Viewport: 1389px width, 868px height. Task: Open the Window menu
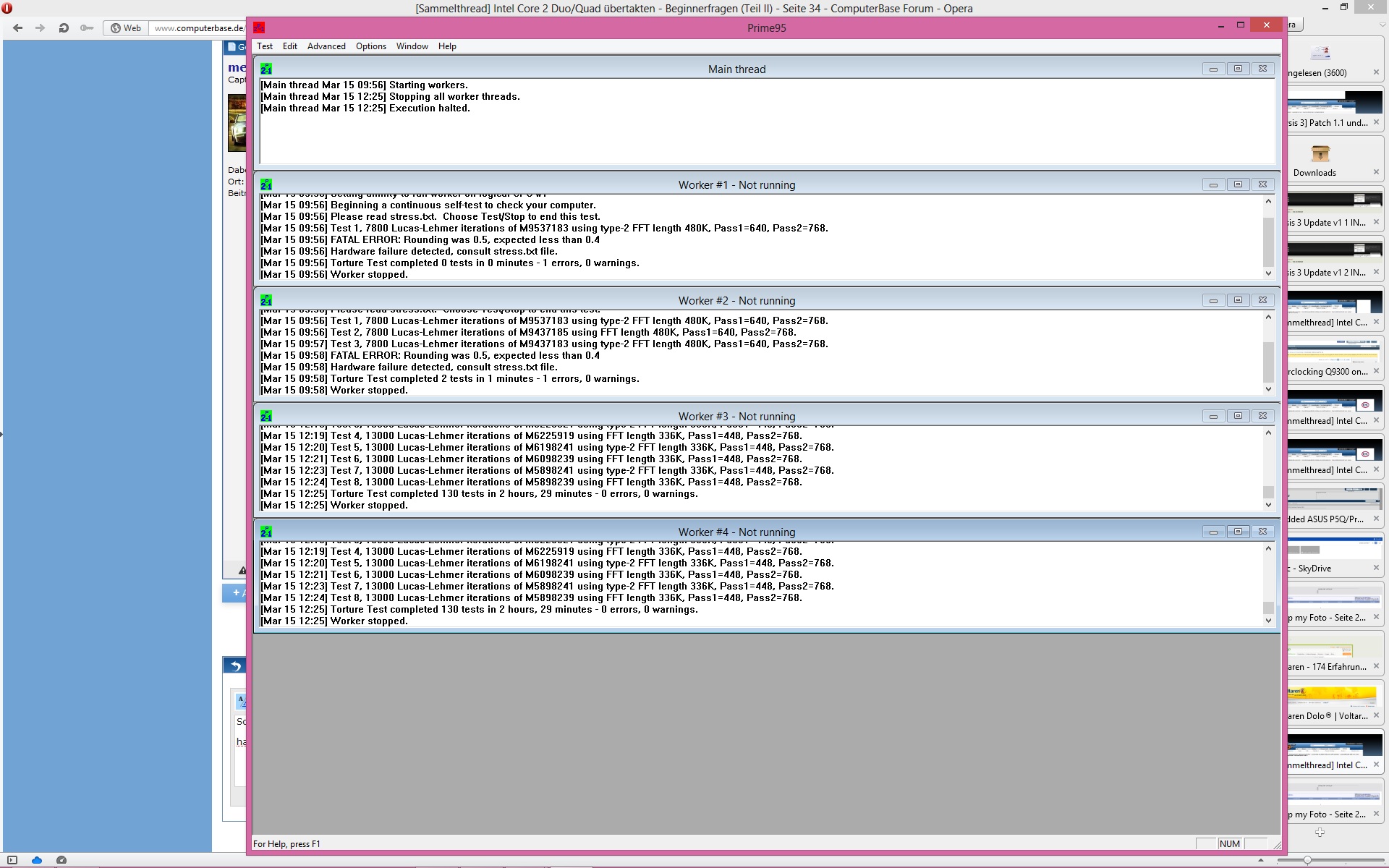pos(412,46)
